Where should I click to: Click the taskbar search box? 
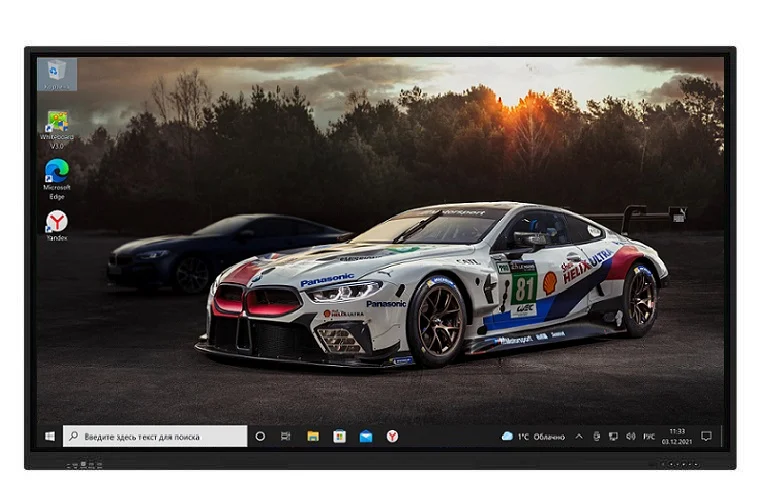pyautogui.click(x=155, y=436)
